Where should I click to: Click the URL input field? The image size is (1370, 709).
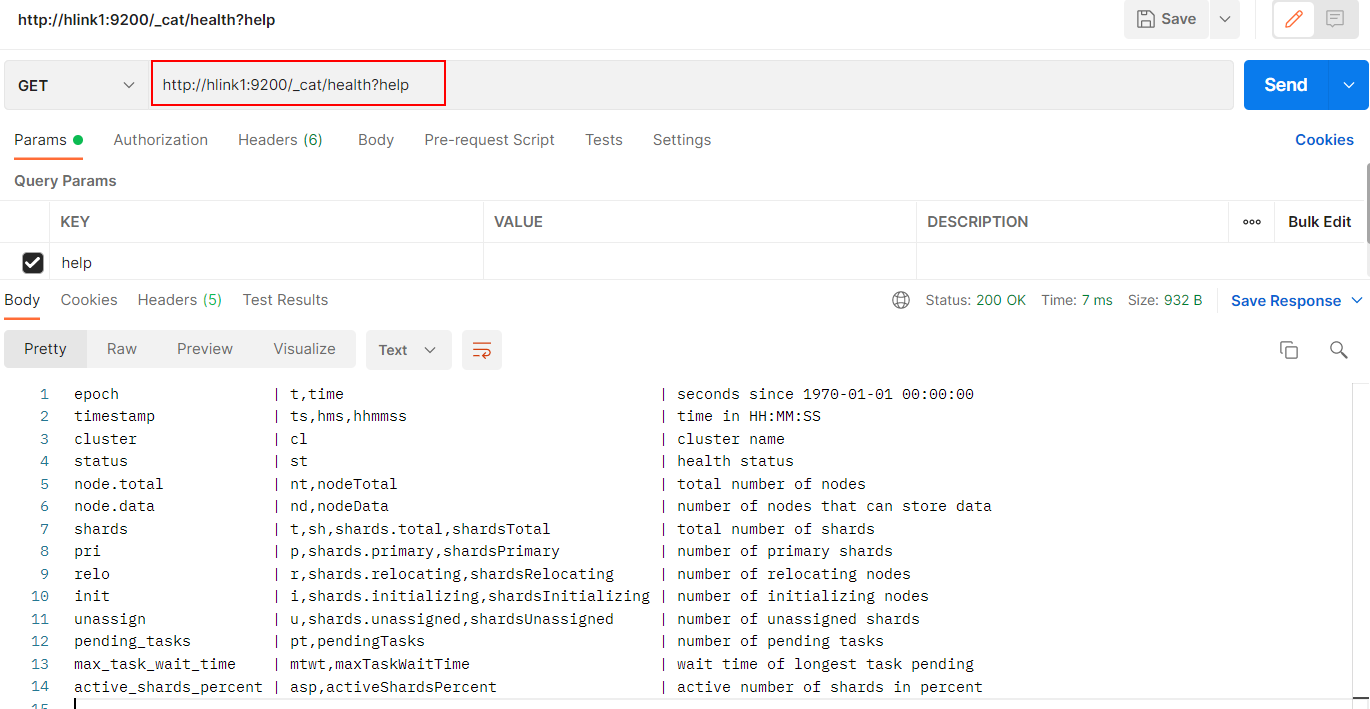[298, 84]
